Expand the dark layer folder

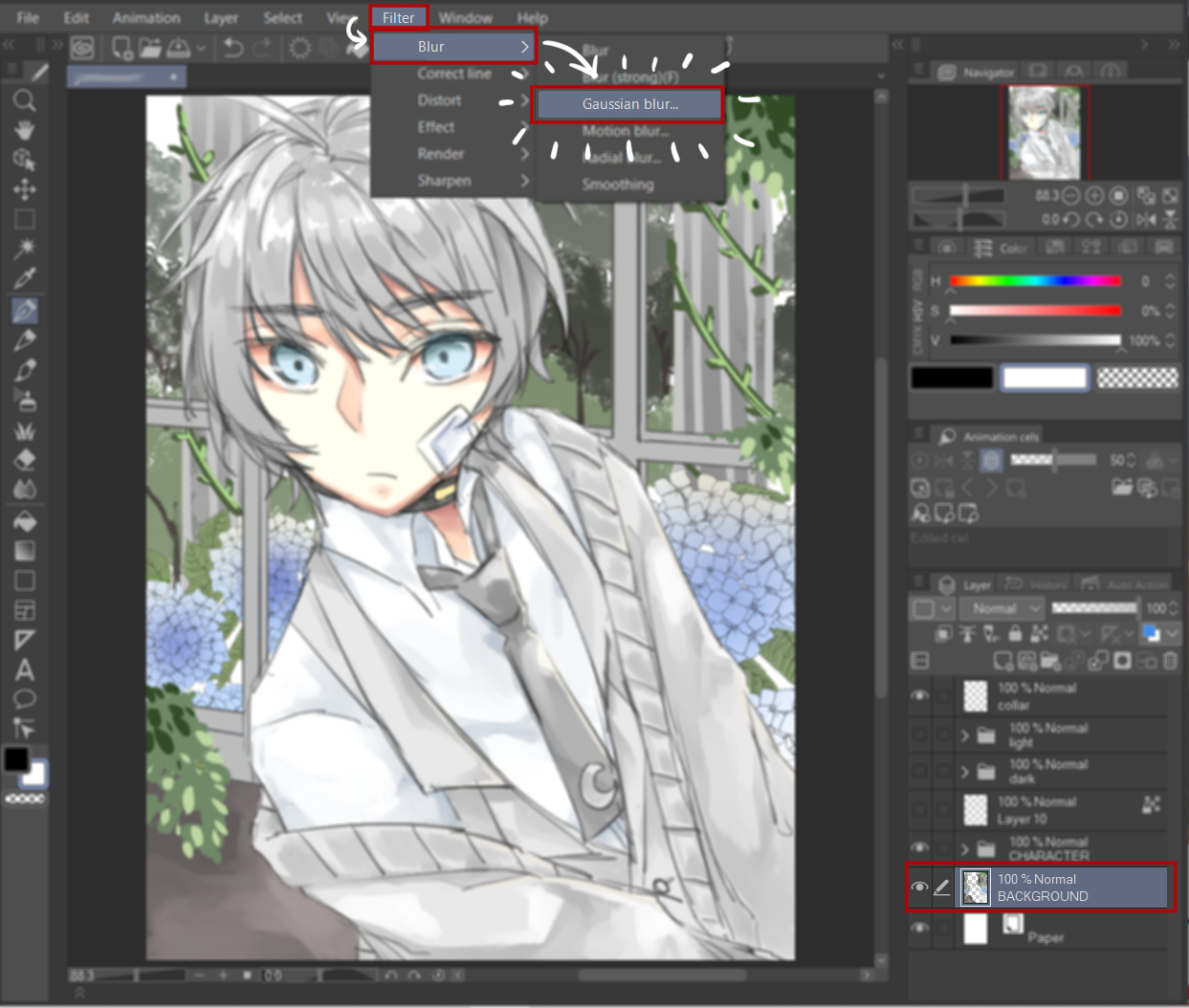coord(965,772)
